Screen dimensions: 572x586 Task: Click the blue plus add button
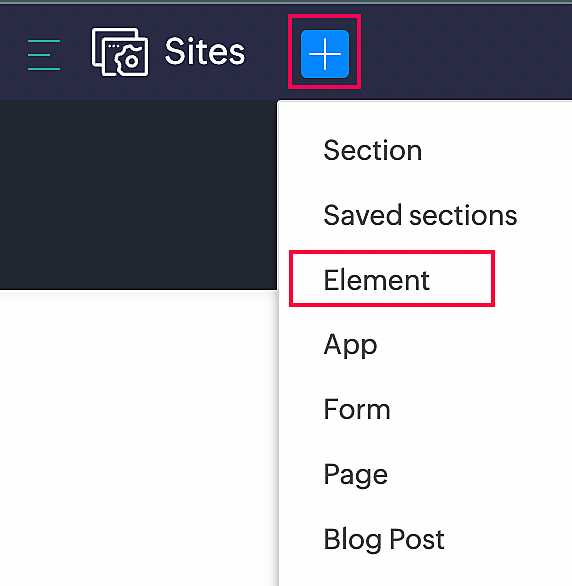tap(325, 54)
